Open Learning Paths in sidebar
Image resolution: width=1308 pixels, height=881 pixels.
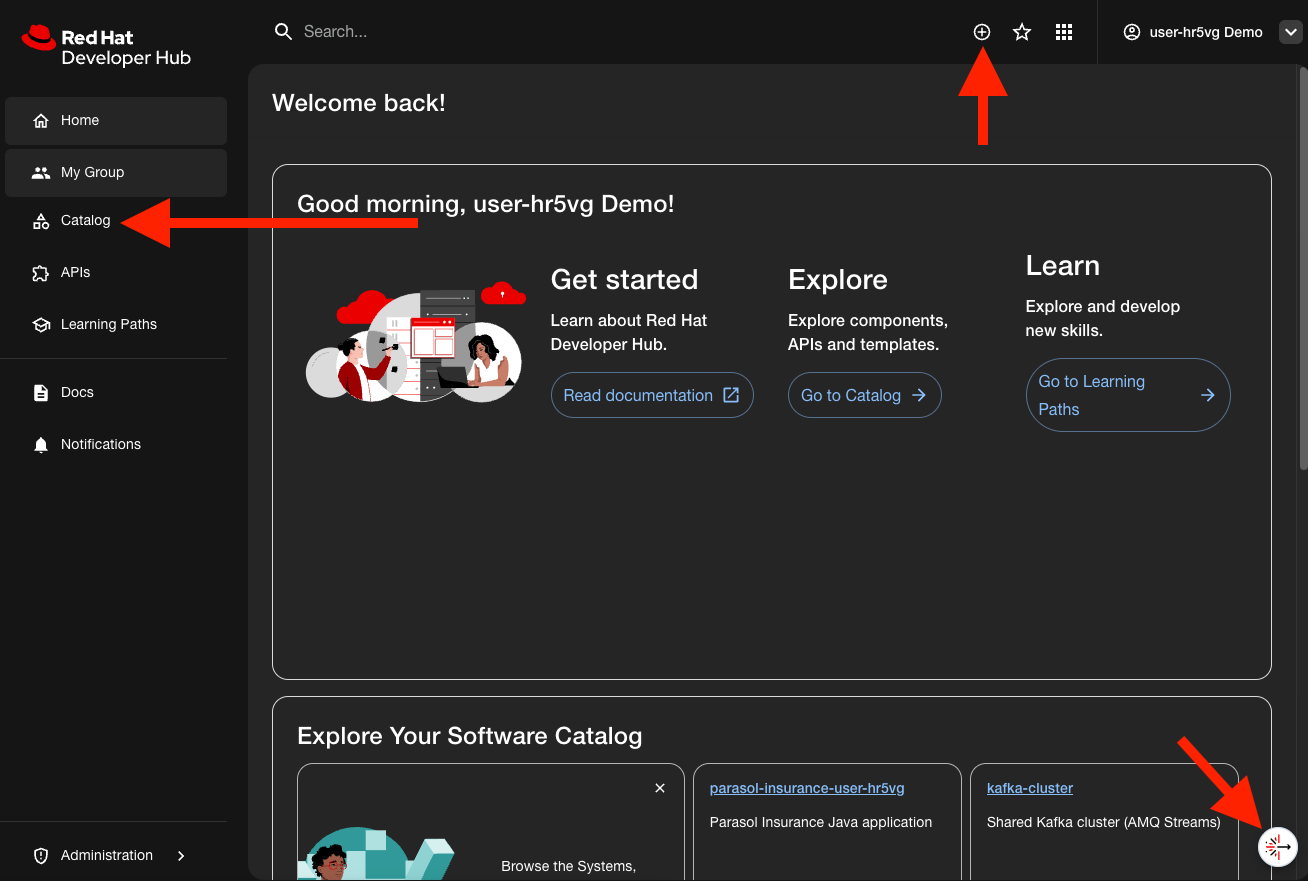116,324
